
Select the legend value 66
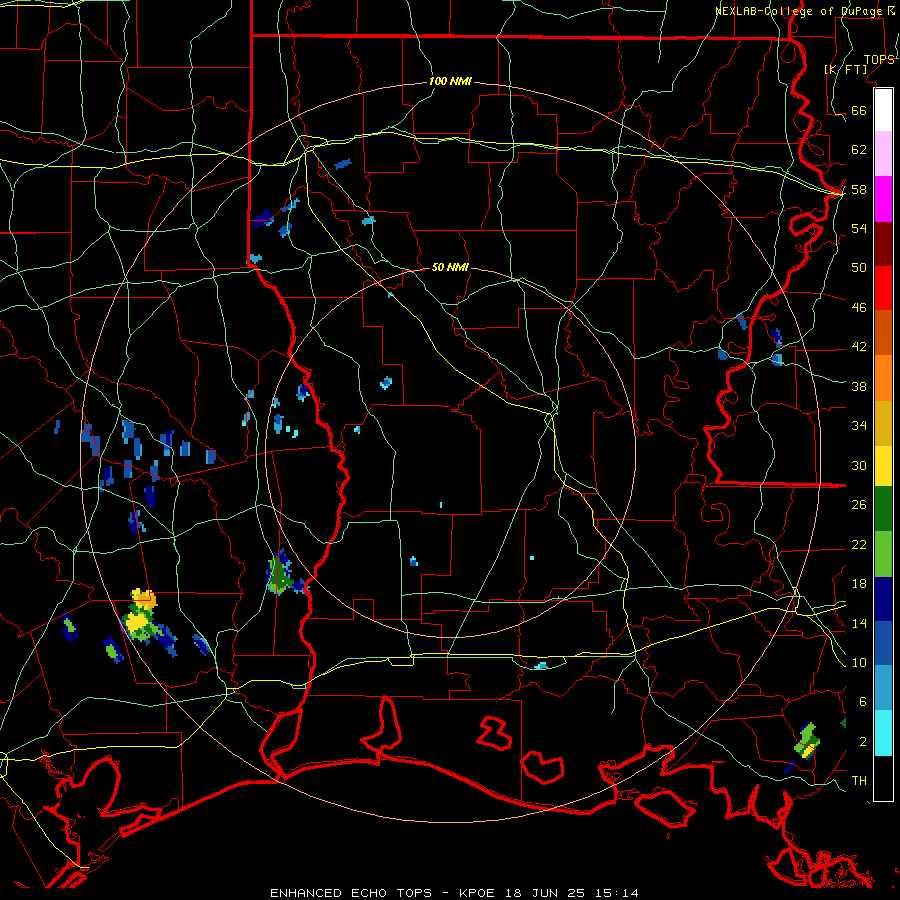point(859,110)
